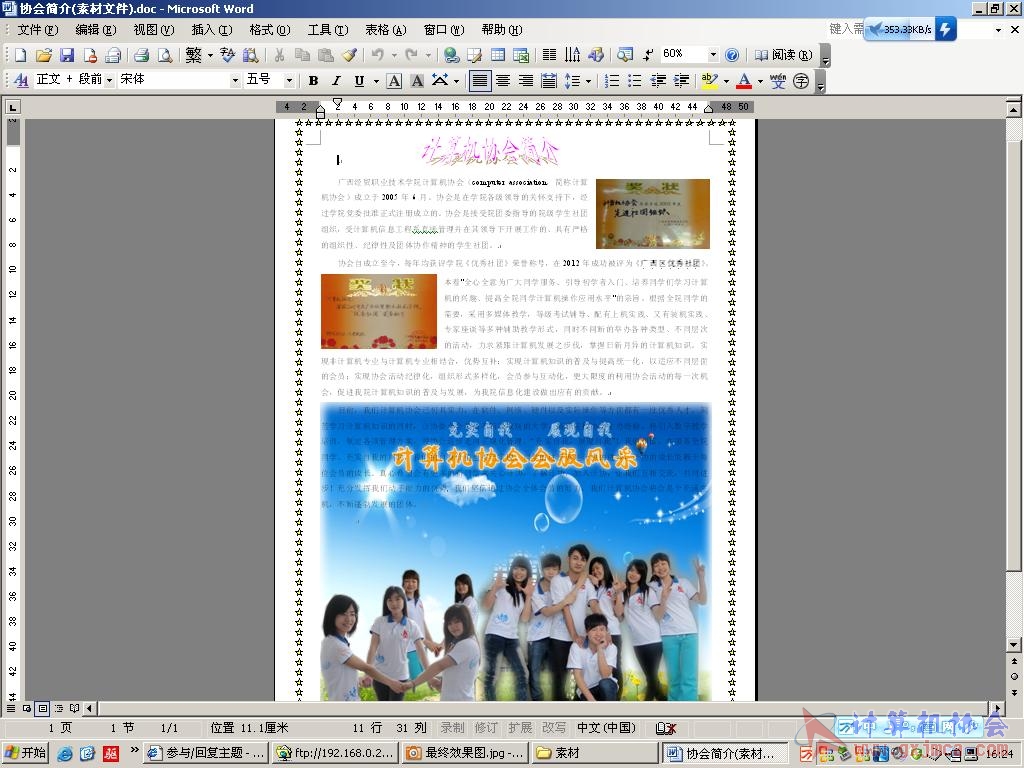Apply the red font color
The image size is (1024, 768).
click(744, 80)
